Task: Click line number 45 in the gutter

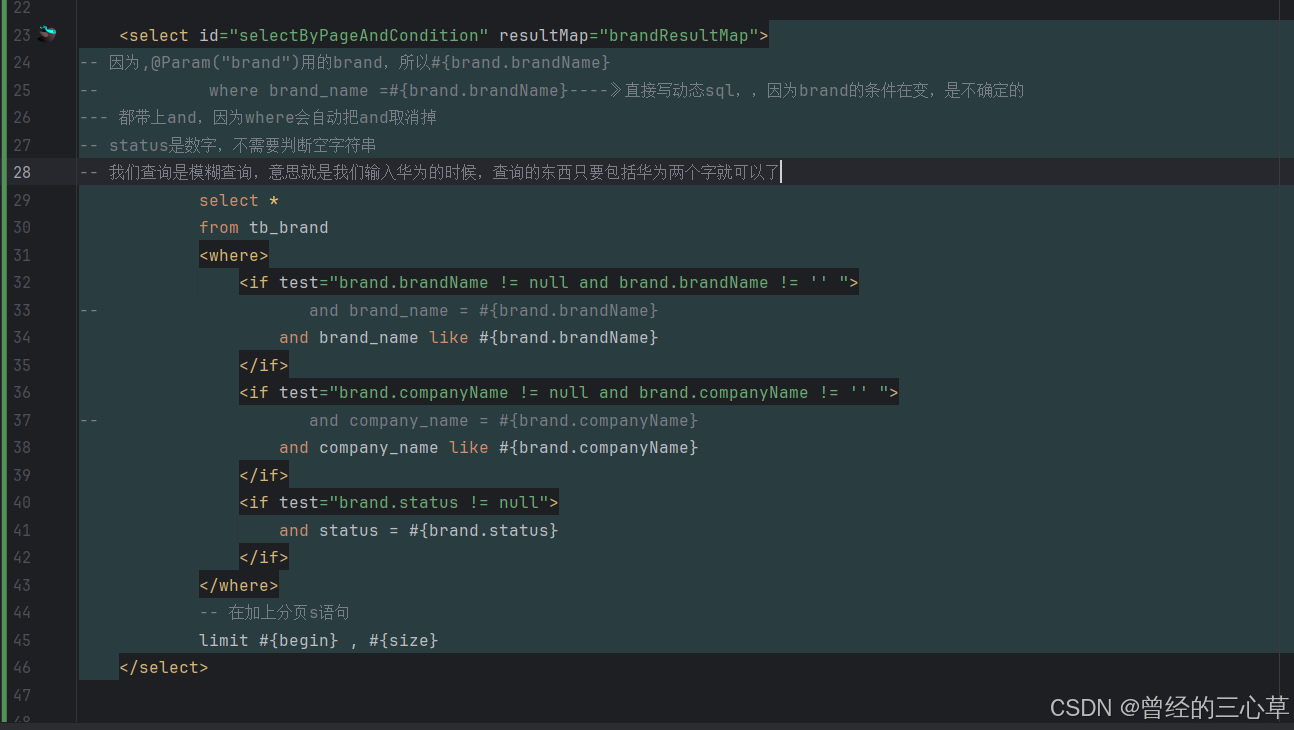Action: coord(22,641)
